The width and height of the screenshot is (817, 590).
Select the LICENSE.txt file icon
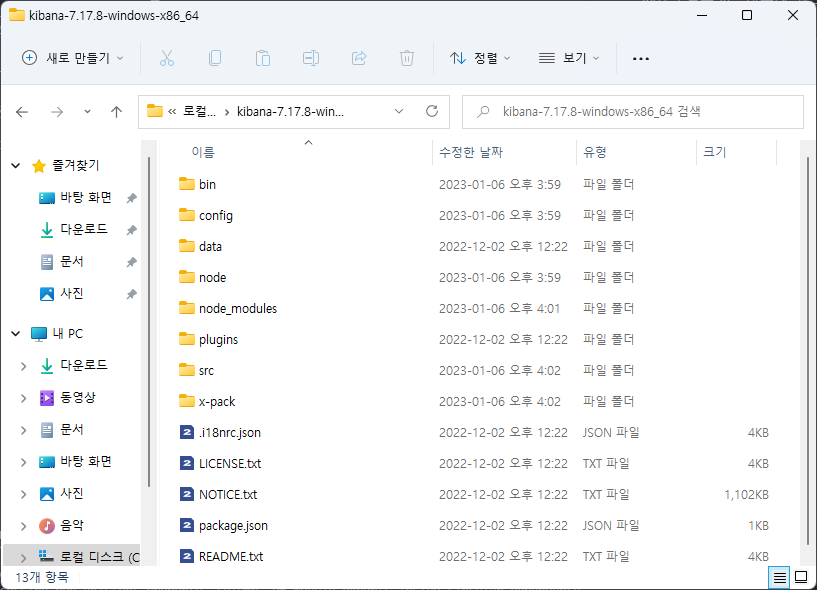click(x=187, y=463)
